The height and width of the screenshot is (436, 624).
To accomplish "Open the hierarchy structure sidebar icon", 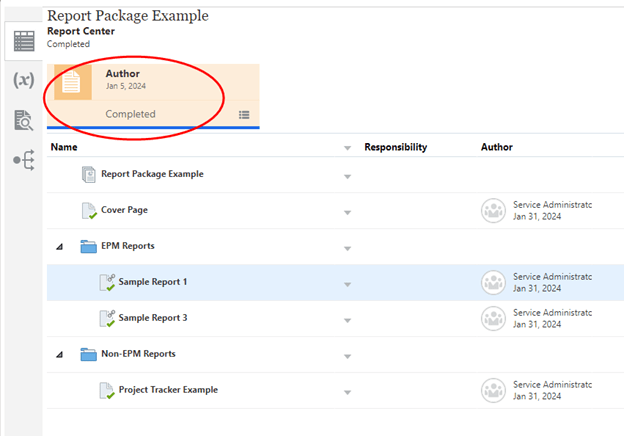I will (22, 159).
